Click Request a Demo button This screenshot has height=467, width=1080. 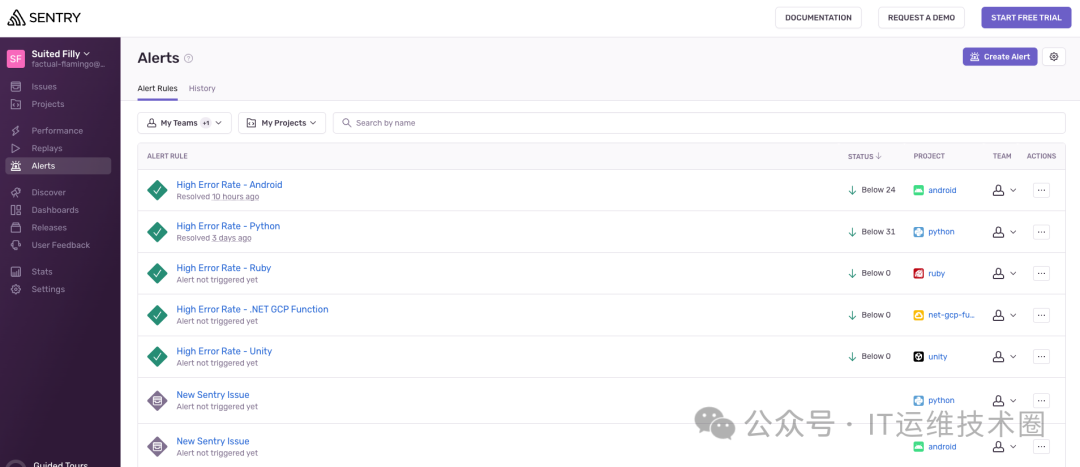coord(922,18)
